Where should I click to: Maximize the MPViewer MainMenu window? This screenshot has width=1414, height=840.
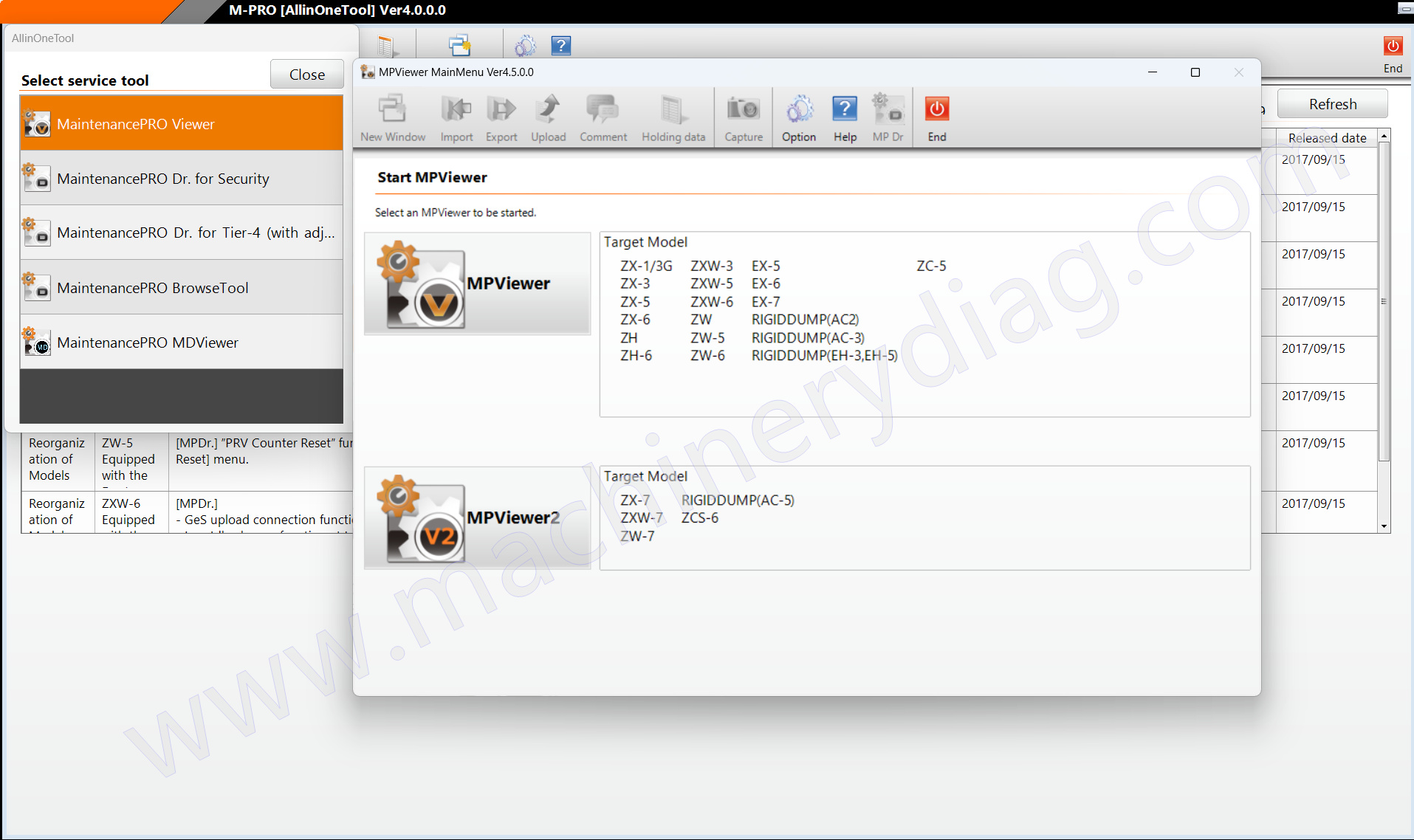pos(1195,72)
